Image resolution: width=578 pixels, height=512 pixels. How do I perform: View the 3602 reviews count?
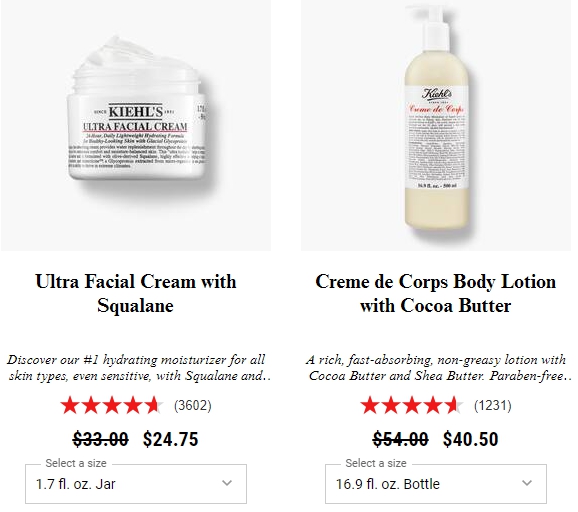click(x=193, y=405)
